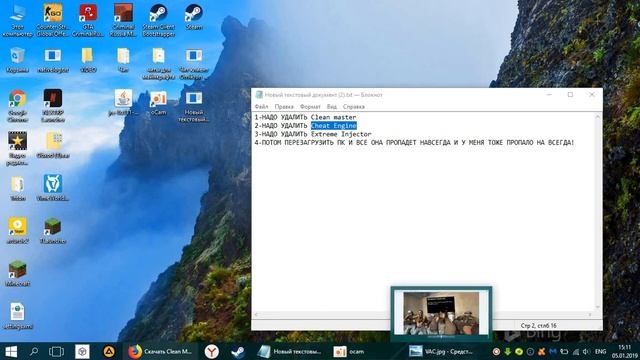The image size is (640, 360).
Task: Switch to 'VAC.jpg' photo viewer taskbar button
Action: click(x=442, y=351)
